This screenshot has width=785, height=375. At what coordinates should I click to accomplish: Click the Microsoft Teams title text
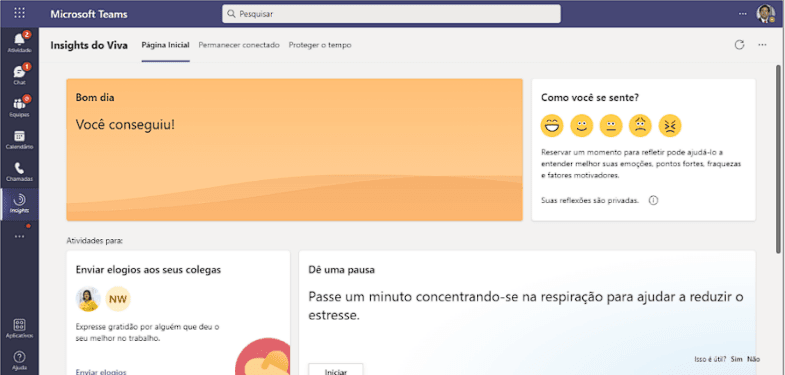(89, 14)
